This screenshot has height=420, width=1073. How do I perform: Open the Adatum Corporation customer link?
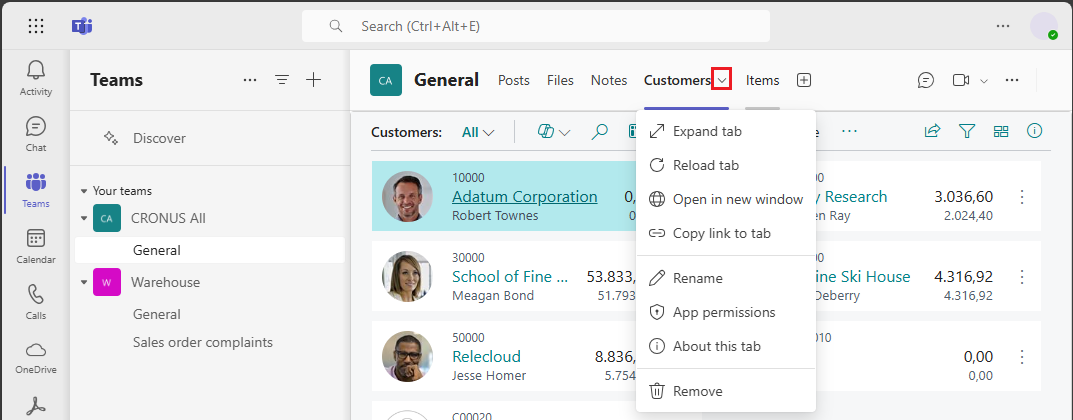pyautogui.click(x=524, y=197)
